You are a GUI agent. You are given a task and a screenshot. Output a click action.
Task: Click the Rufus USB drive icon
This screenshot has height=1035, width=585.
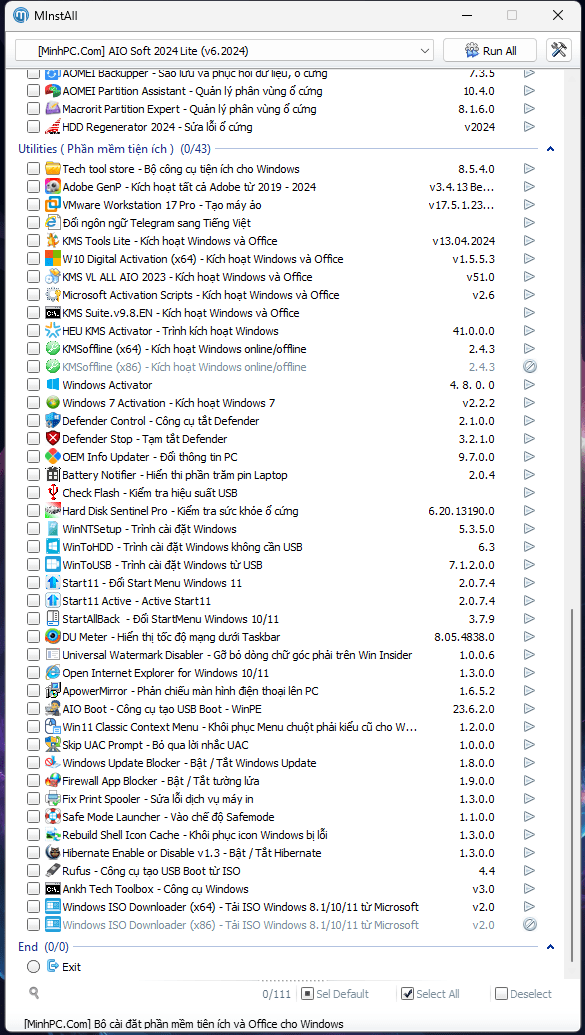53,871
